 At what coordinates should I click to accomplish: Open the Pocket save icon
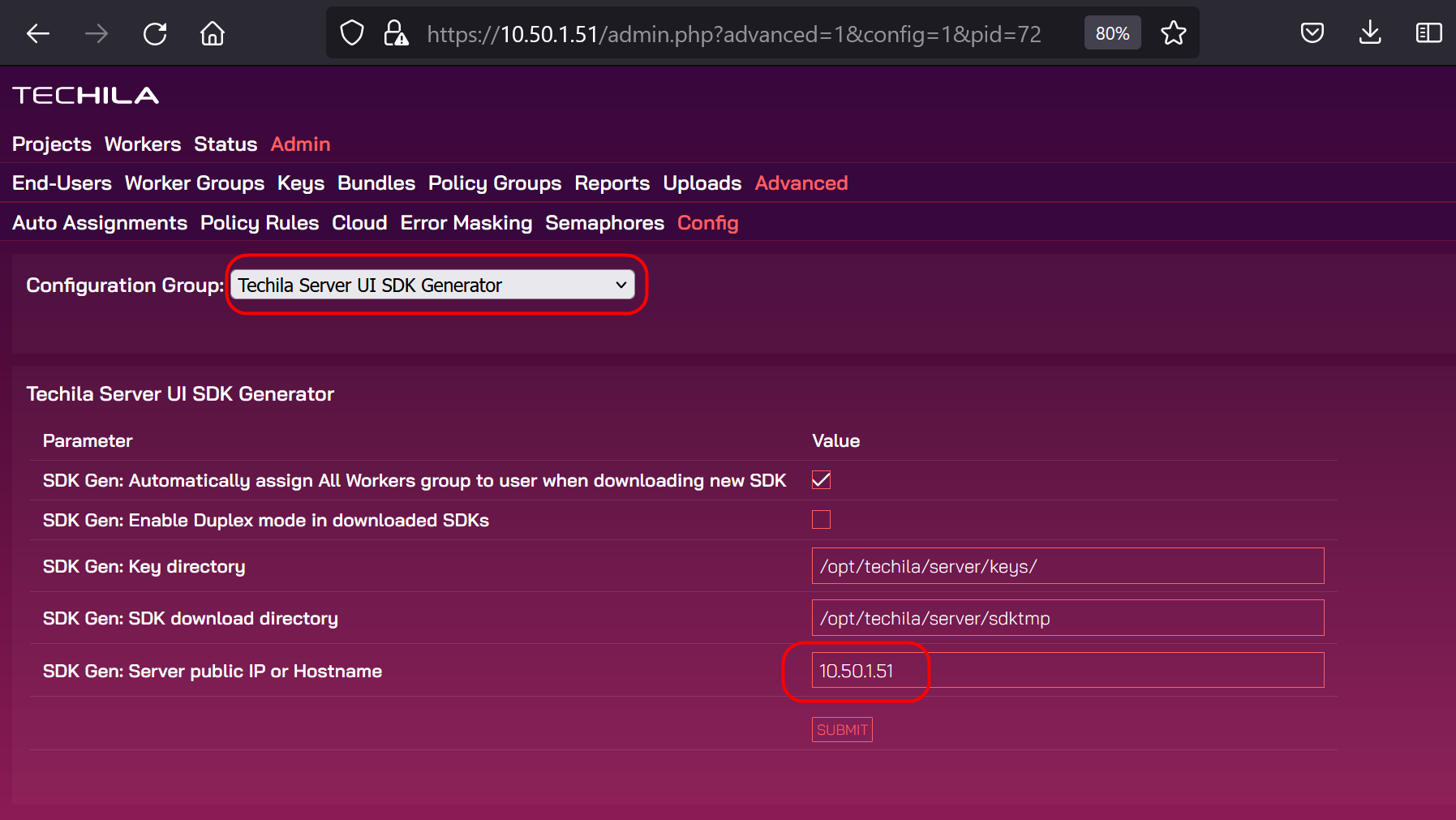1312,33
